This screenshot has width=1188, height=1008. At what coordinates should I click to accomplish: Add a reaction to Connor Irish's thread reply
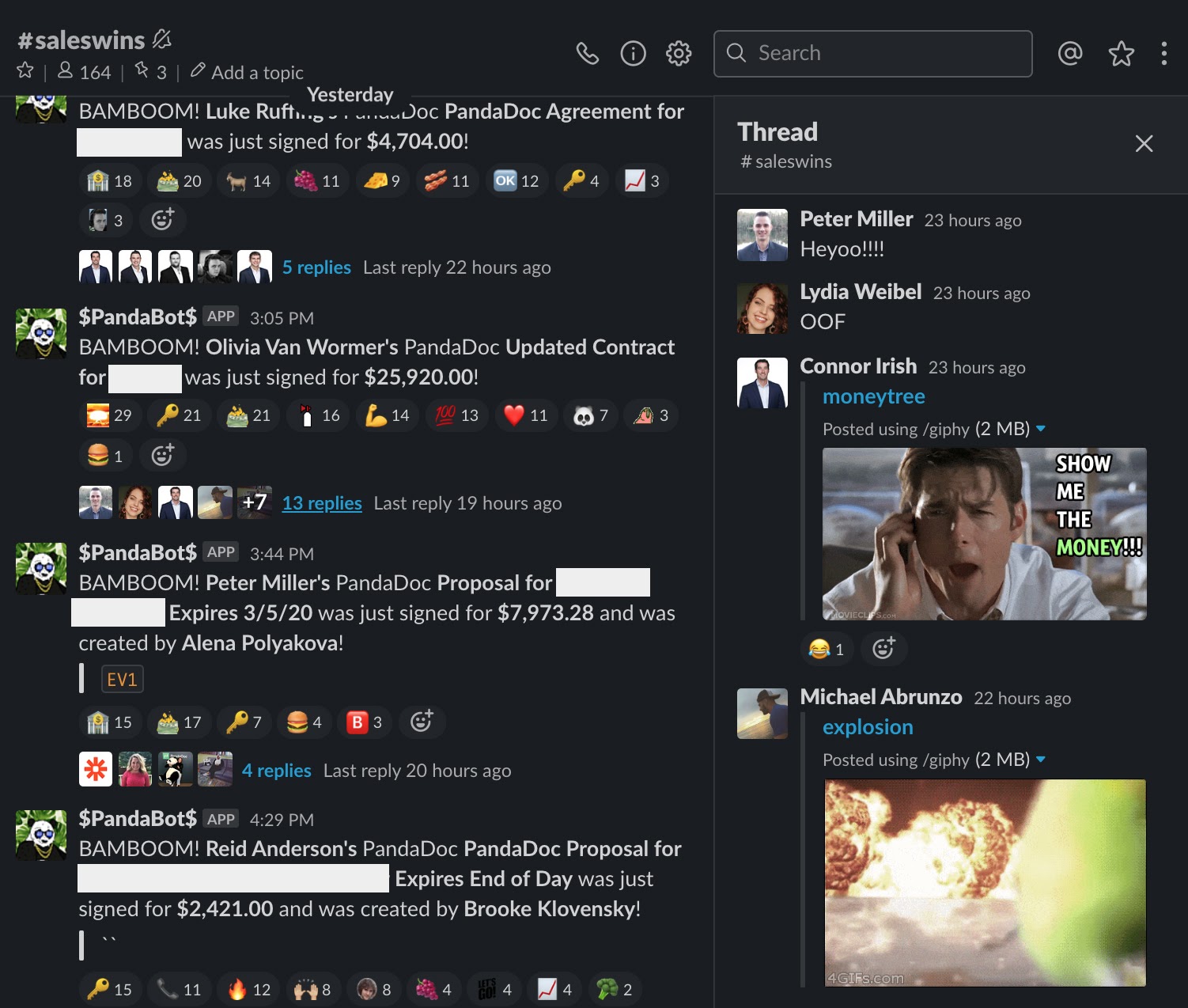coord(883,649)
